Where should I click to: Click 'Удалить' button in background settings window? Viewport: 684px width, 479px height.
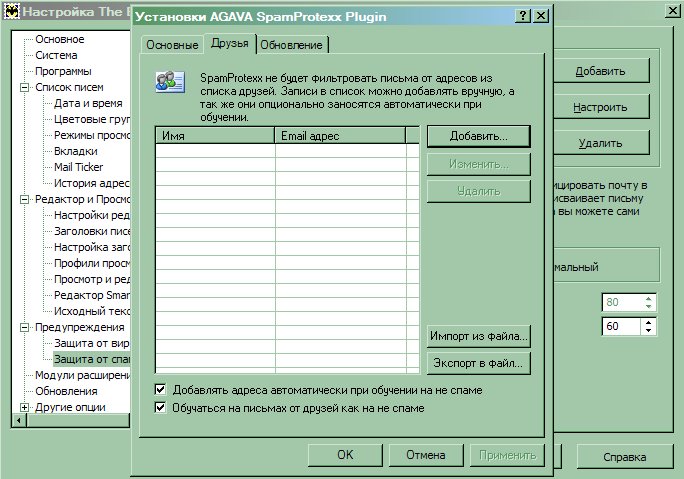(x=601, y=143)
